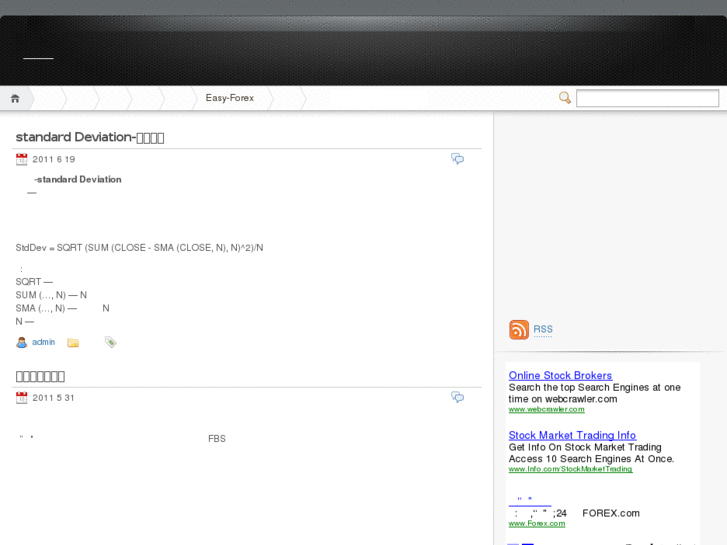Visit www.webcrawler.com ad link
The width and height of the screenshot is (727, 545).
tap(546, 409)
